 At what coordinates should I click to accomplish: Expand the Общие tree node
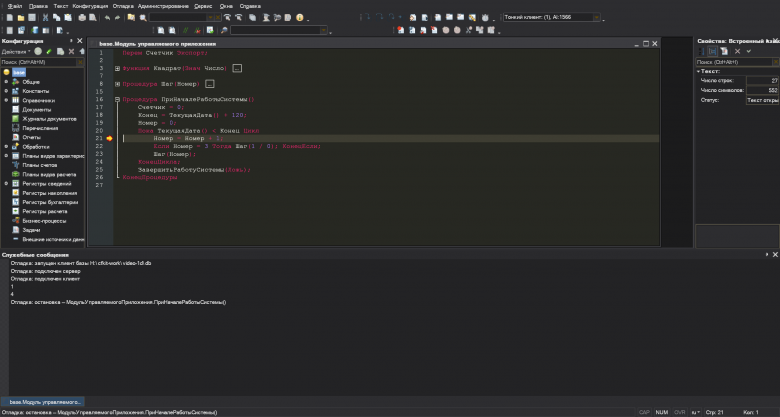[x=6, y=82]
